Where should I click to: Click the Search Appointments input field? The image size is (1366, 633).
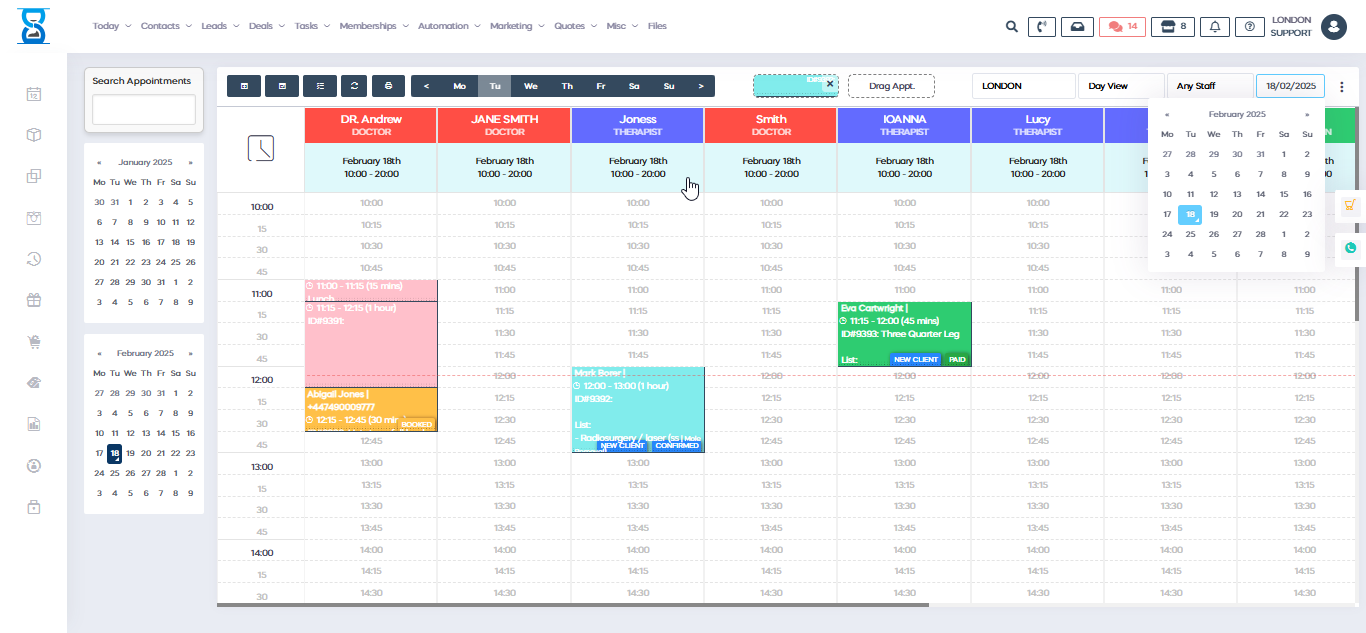pyautogui.click(x=144, y=110)
